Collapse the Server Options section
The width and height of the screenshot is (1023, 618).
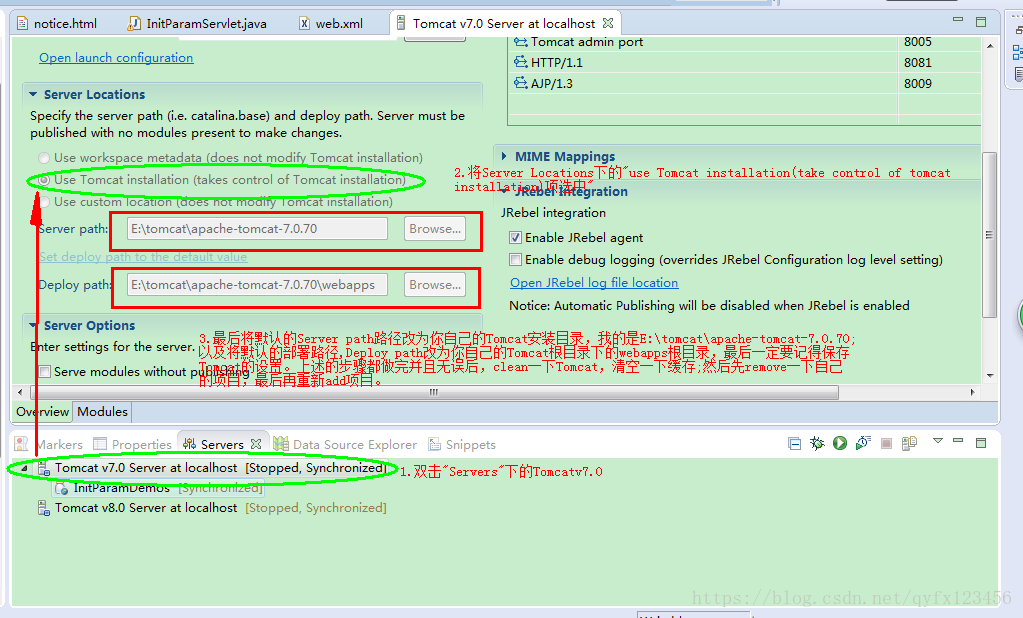pos(33,325)
